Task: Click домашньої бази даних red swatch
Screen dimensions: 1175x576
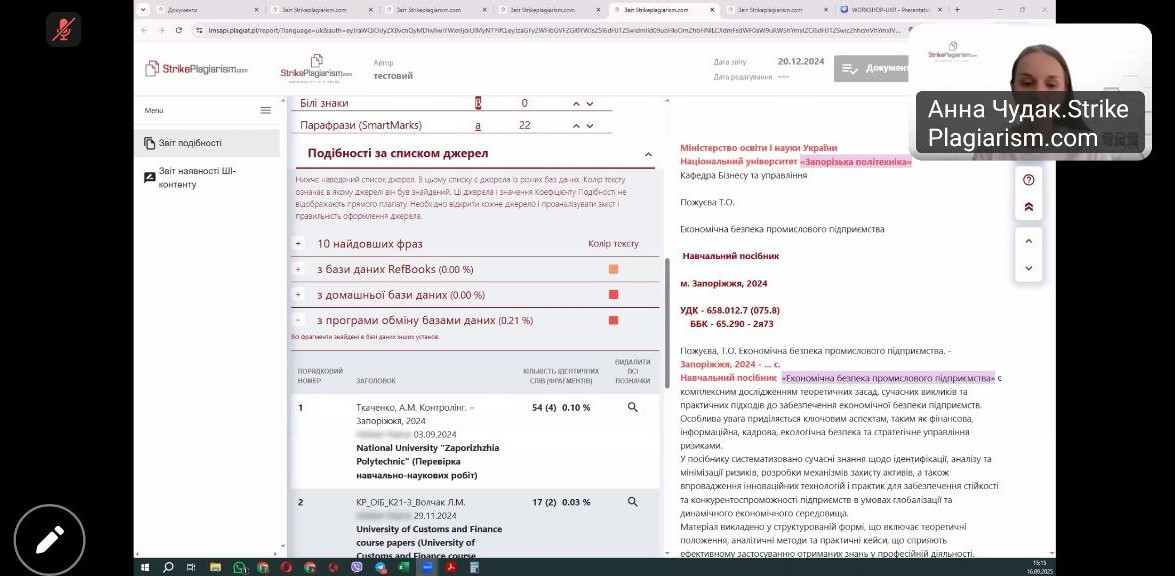Action: [614, 295]
